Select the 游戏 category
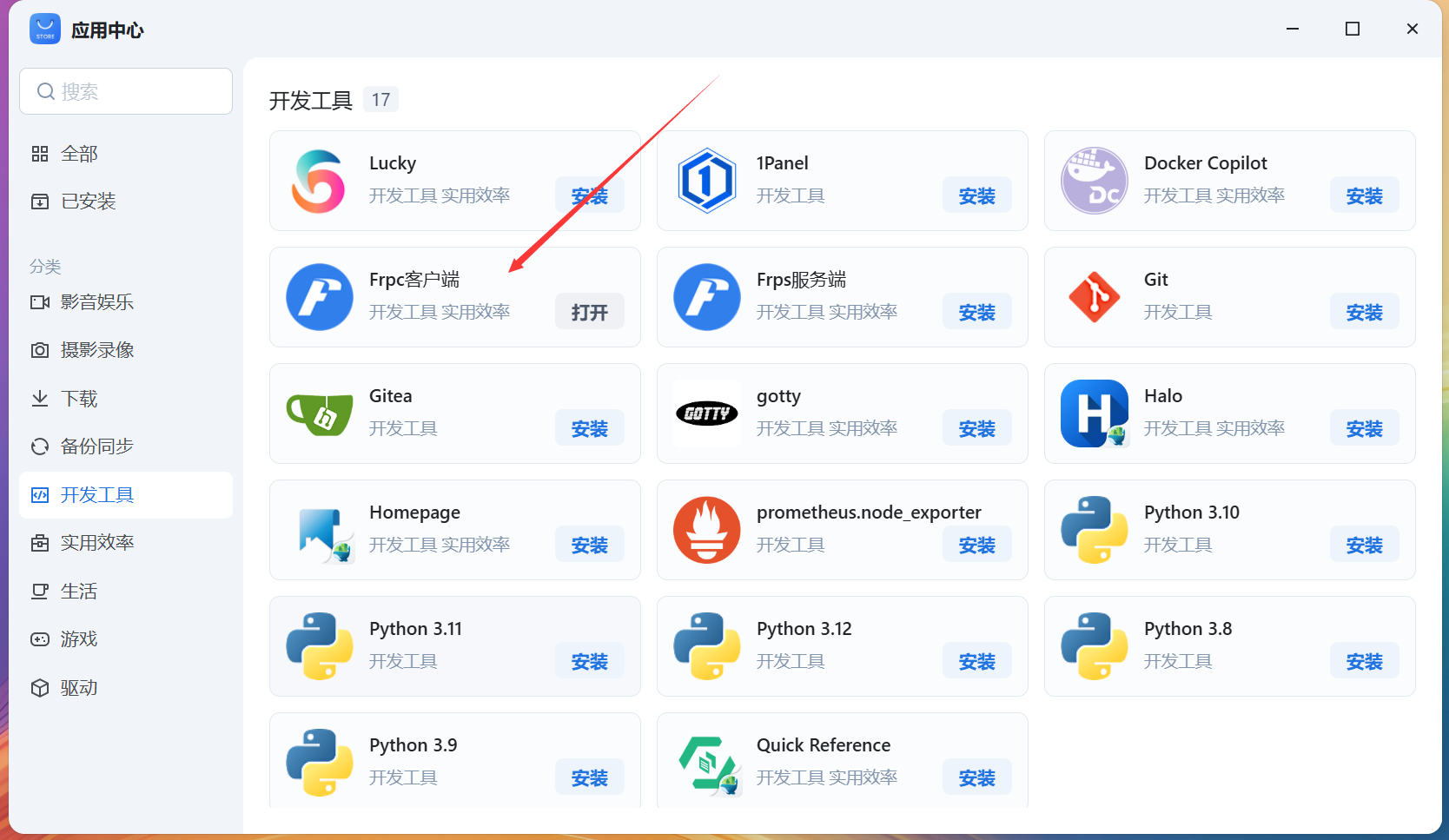 (x=126, y=639)
